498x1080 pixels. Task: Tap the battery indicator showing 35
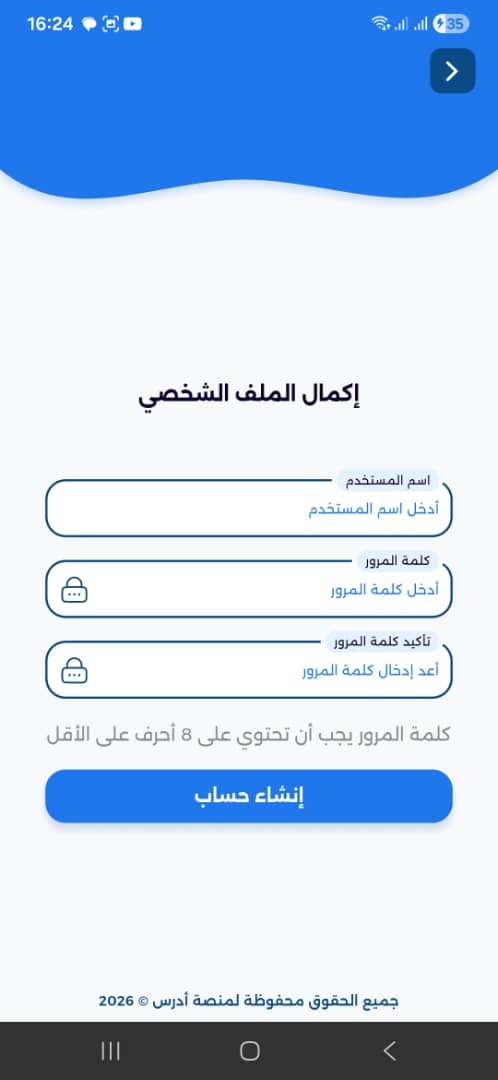451,24
